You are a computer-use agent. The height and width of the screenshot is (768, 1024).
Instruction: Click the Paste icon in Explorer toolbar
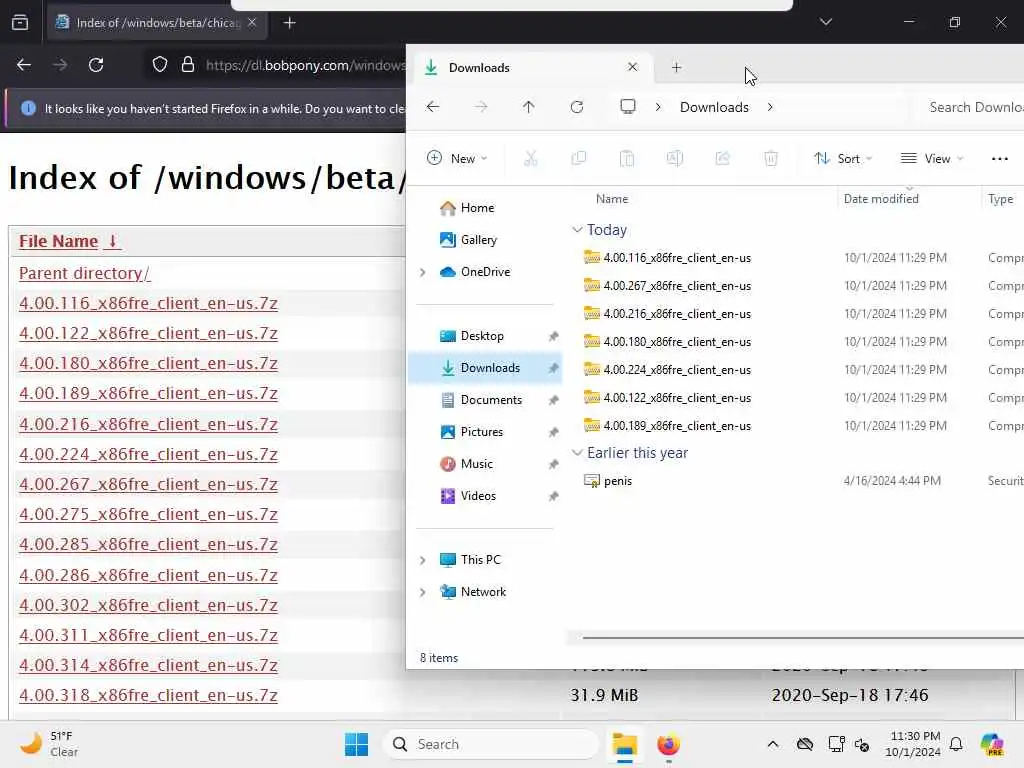coord(627,158)
